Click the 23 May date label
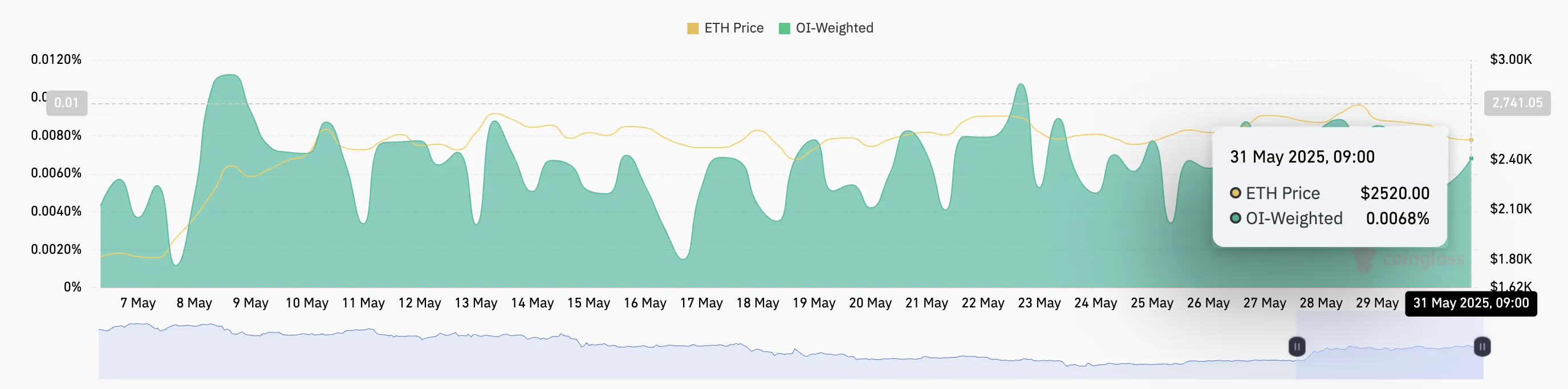Screen dimensions: 1568x389 pyautogui.click(x=1039, y=303)
